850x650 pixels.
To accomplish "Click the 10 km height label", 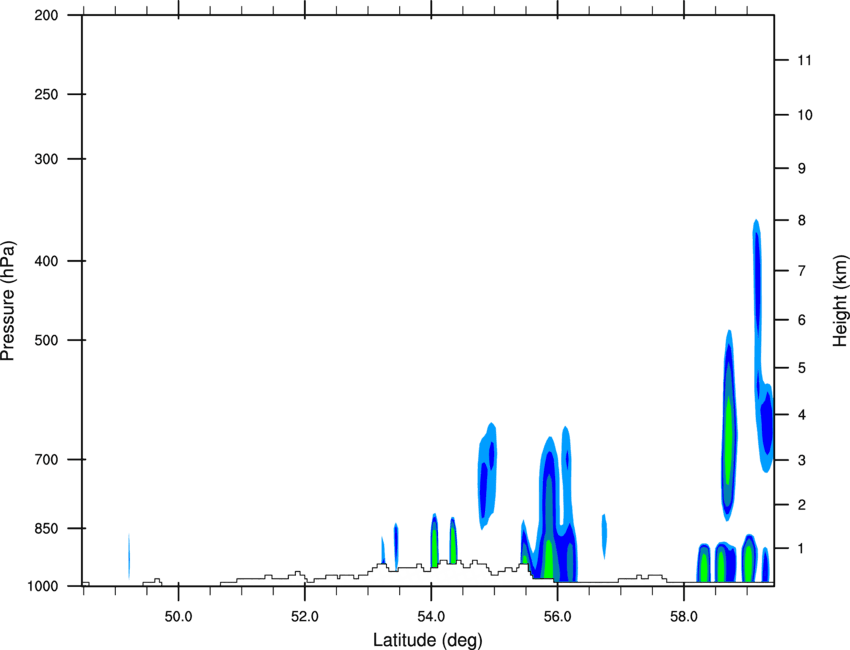I will (804, 115).
